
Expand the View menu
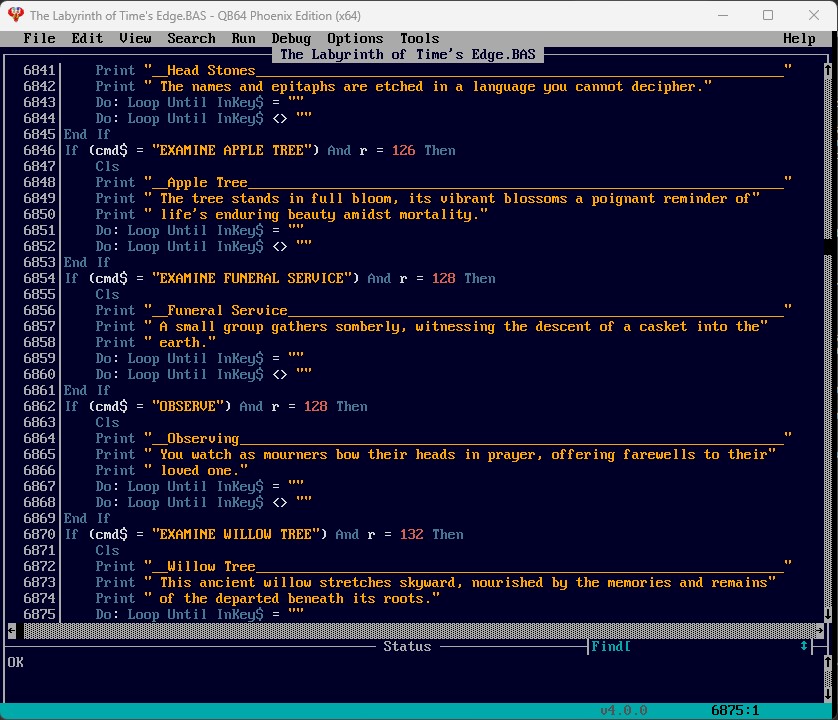pyautogui.click(x=135, y=38)
